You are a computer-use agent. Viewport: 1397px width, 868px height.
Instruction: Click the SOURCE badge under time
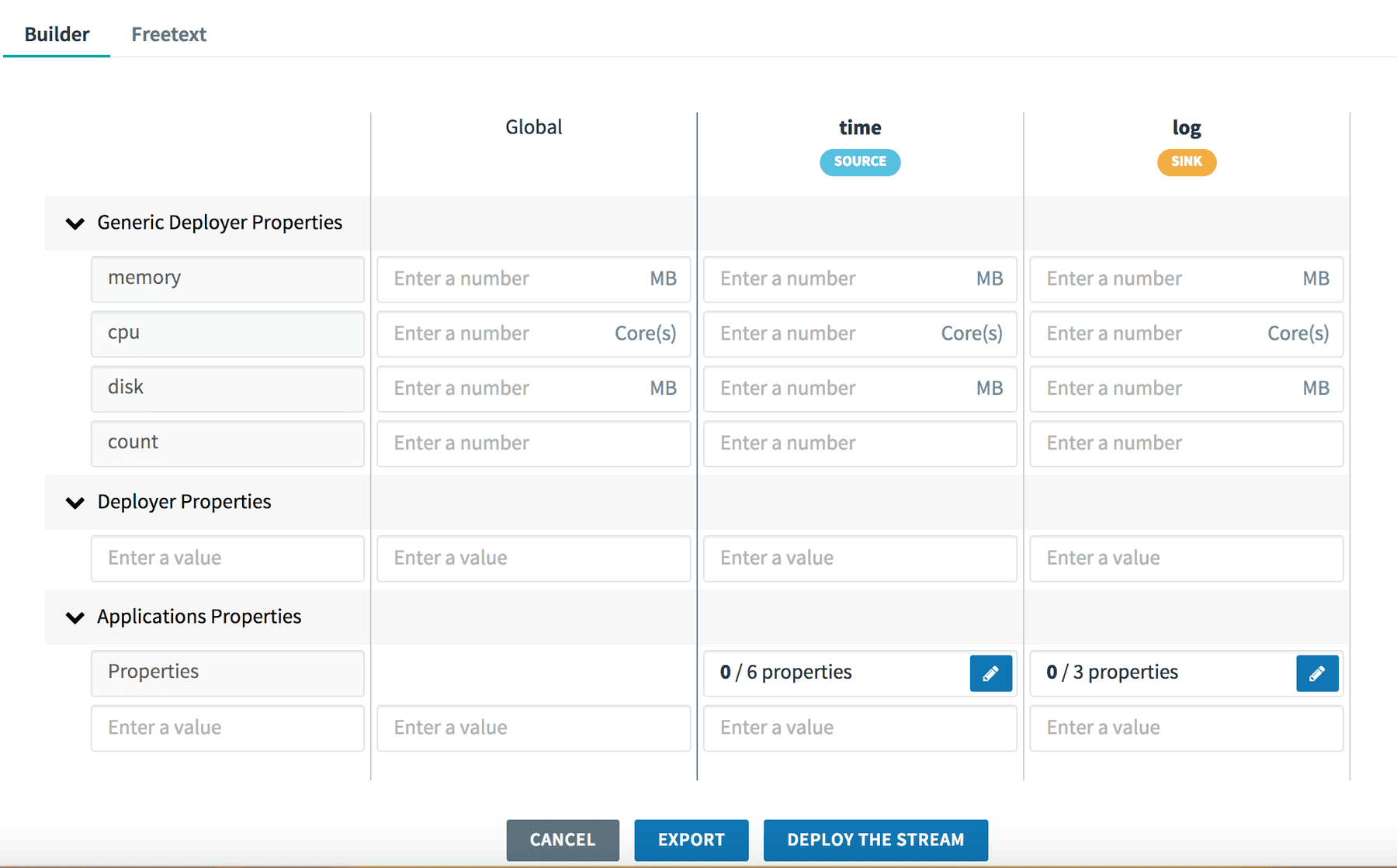pos(859,162)
